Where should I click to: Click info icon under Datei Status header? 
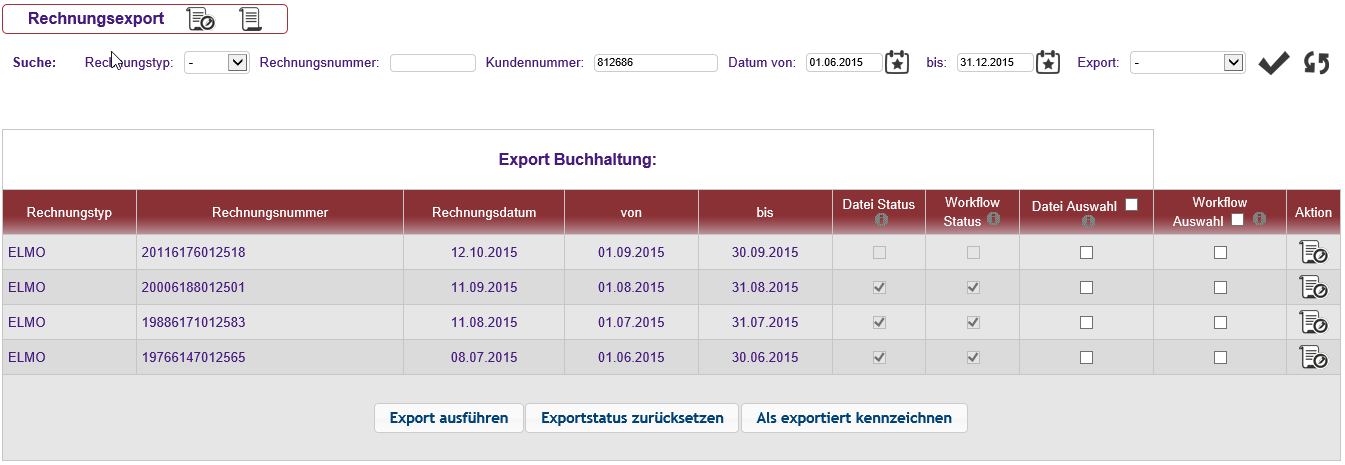[879, 220]
